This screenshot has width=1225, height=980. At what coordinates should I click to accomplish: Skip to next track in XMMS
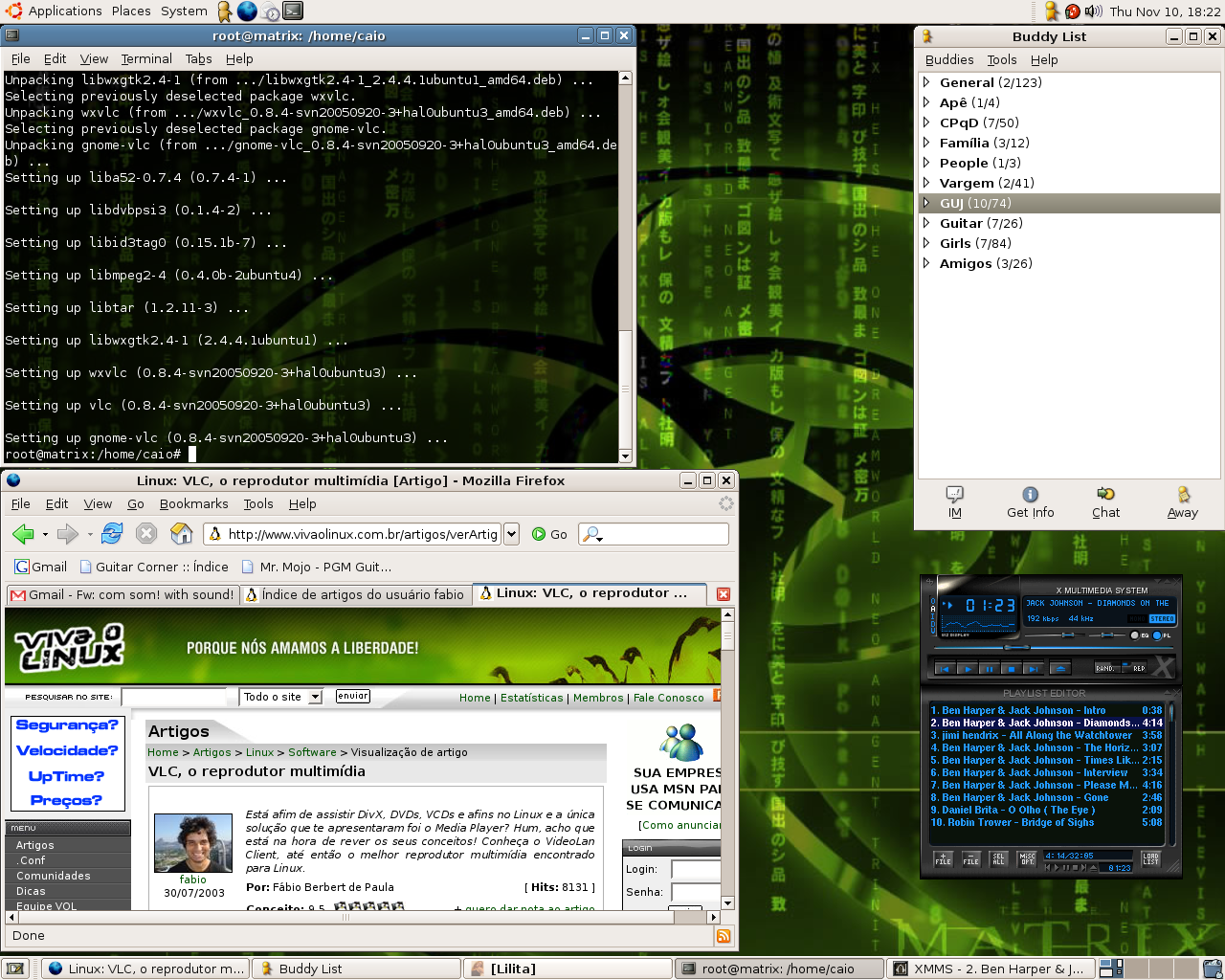tap(1034, 669)
